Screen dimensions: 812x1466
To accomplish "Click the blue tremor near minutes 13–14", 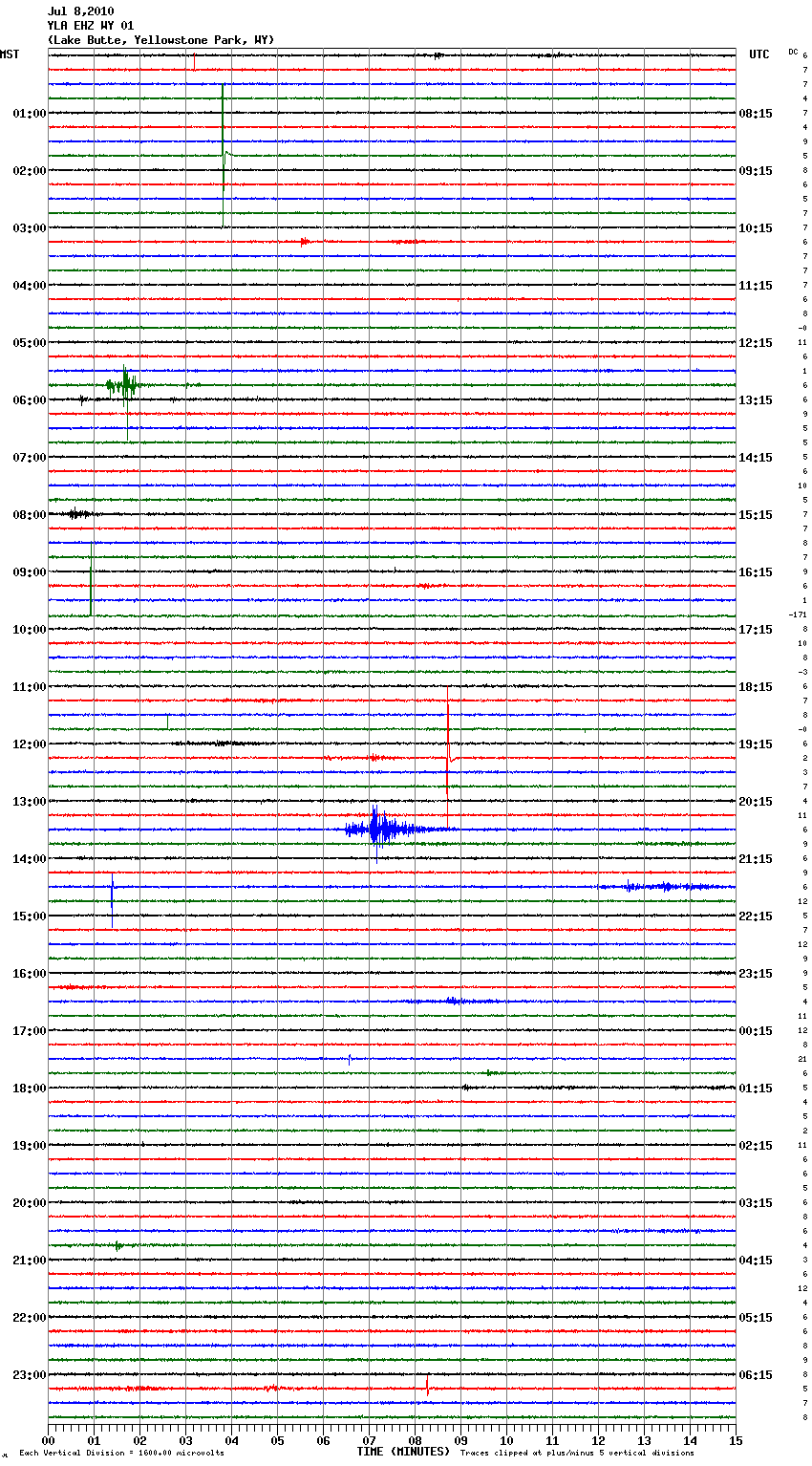I will coord(666,887).
